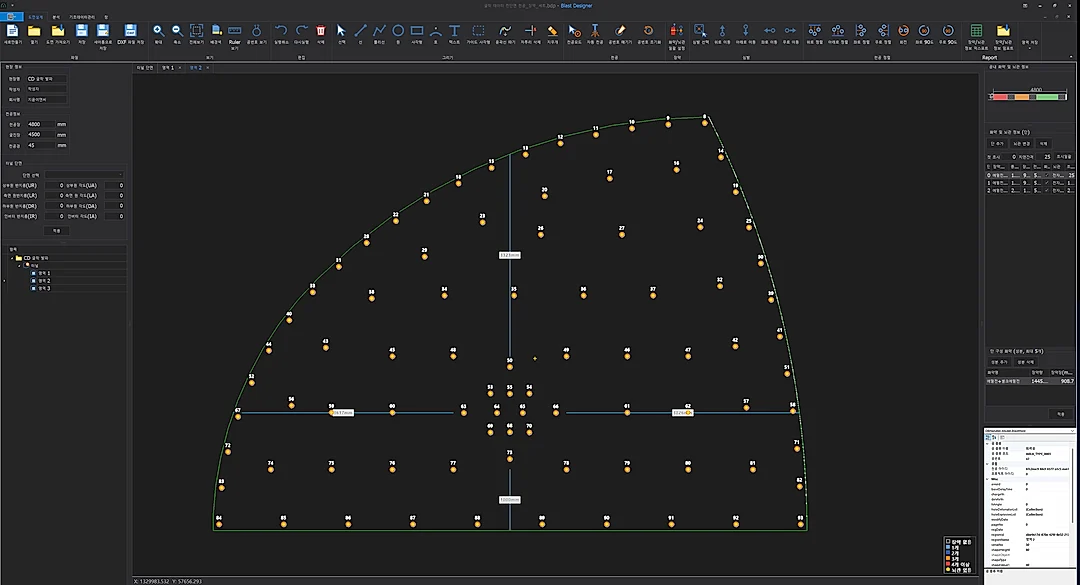This screenshot has height=585, width=1080.
Task: Move delay down arrow icon
Action: click(745, 31)
